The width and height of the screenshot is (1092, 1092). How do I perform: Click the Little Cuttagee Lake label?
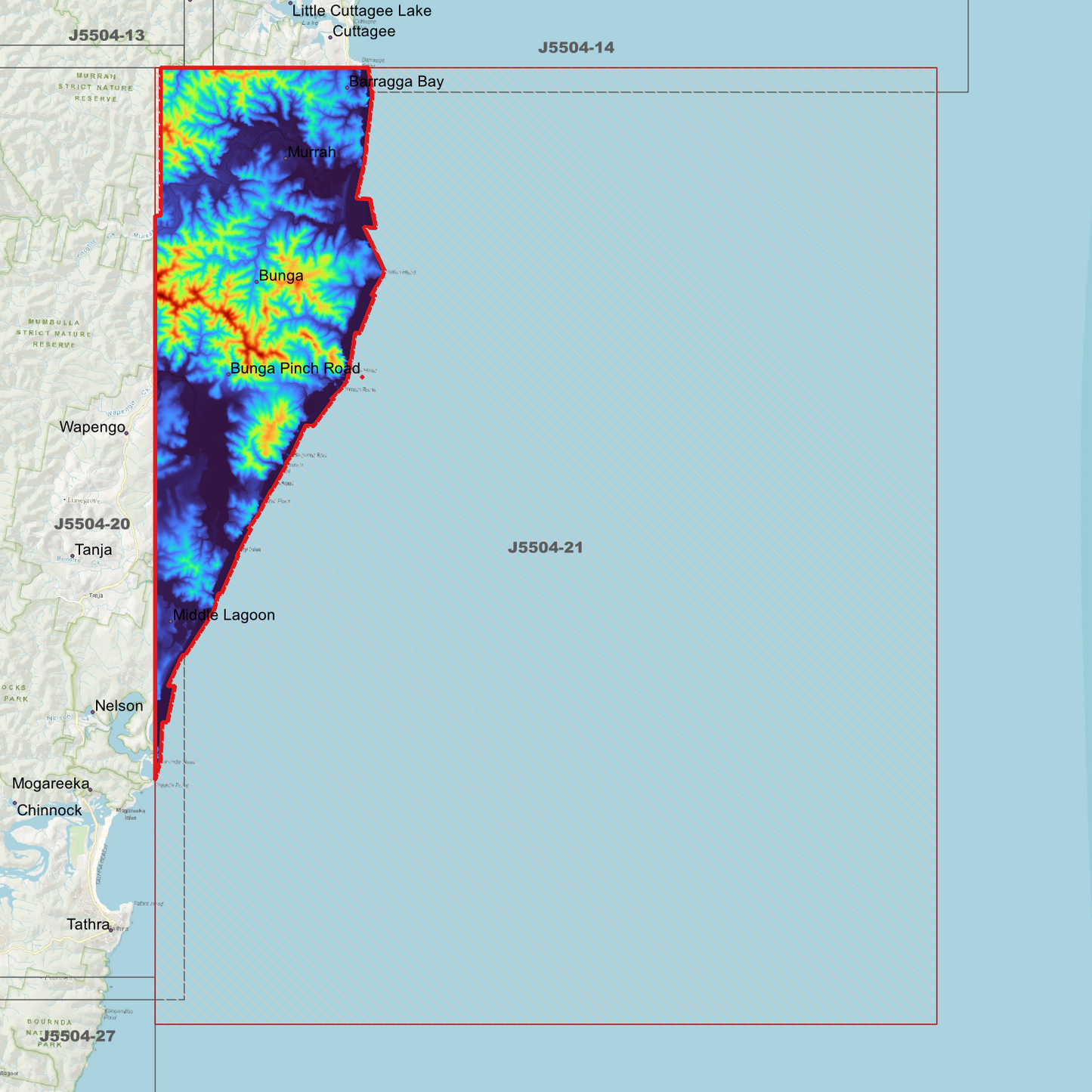tap(363, 11)
